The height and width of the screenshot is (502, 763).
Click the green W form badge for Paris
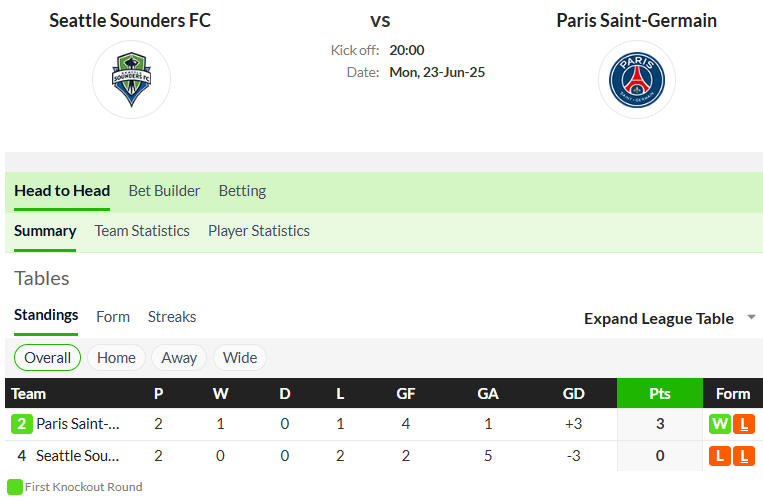coord(720,424)
